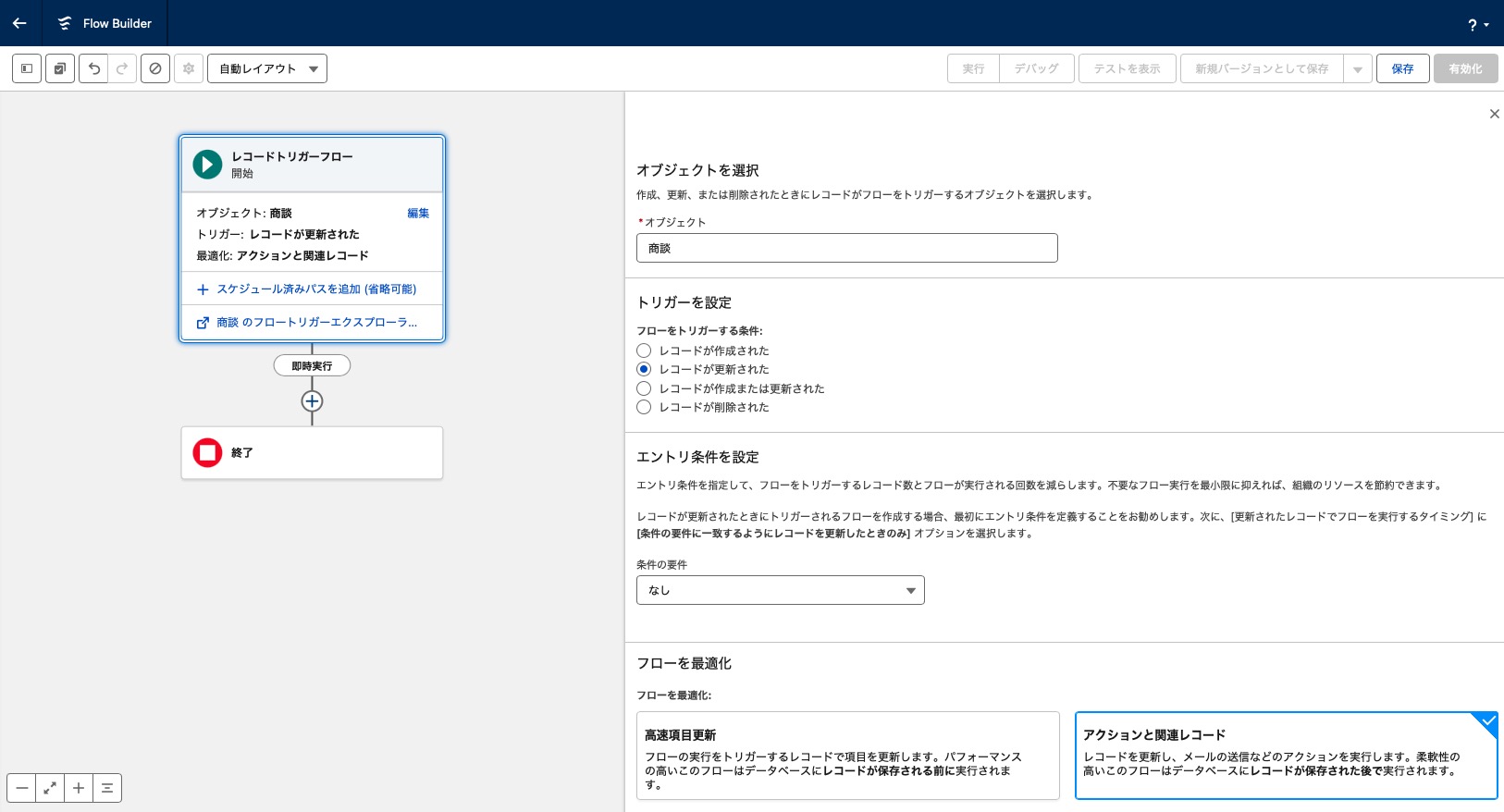
Task: Click the 即時実行 path label
Action: tap(312, 366)
